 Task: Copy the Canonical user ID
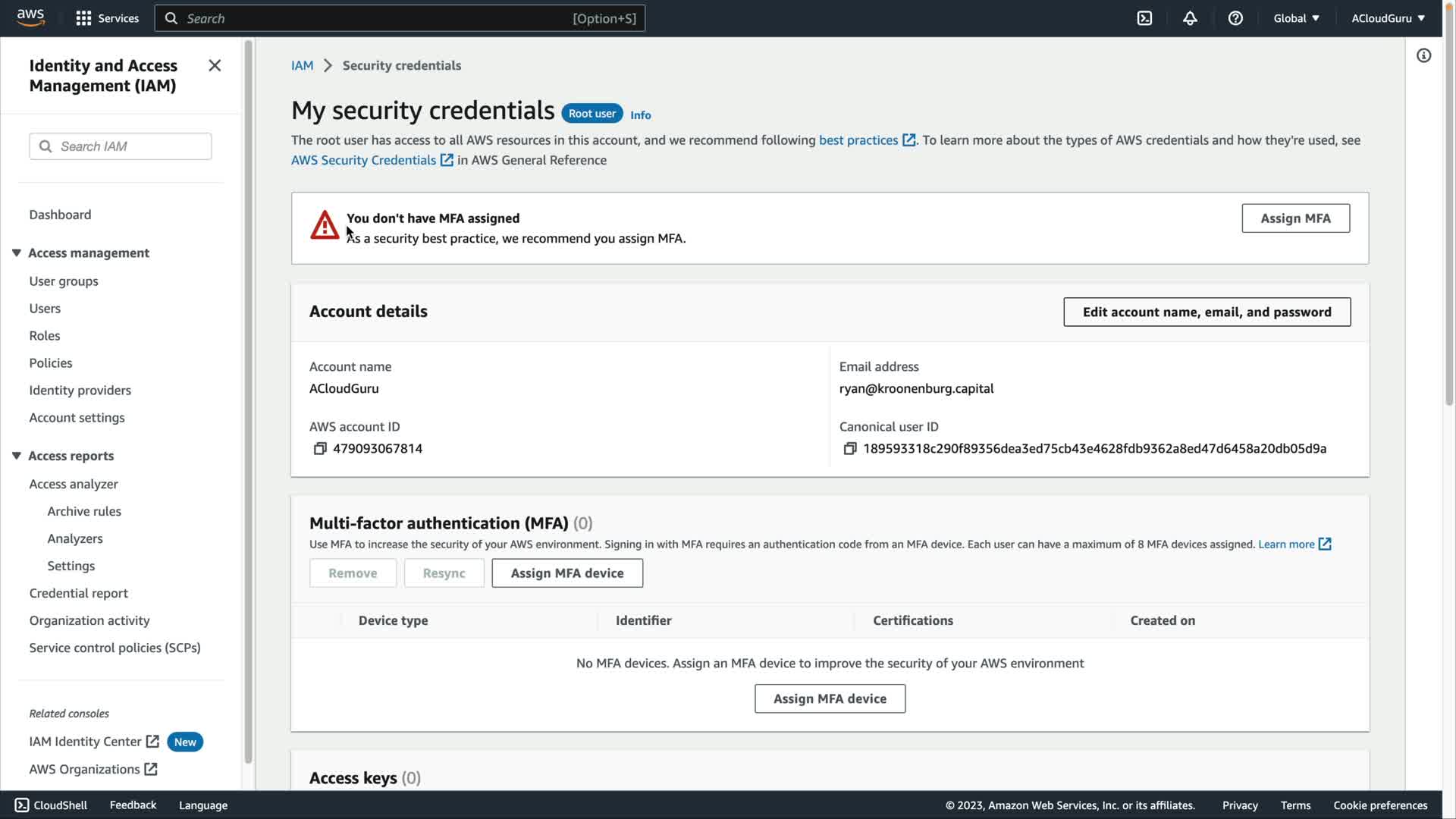tap(850, 449)
